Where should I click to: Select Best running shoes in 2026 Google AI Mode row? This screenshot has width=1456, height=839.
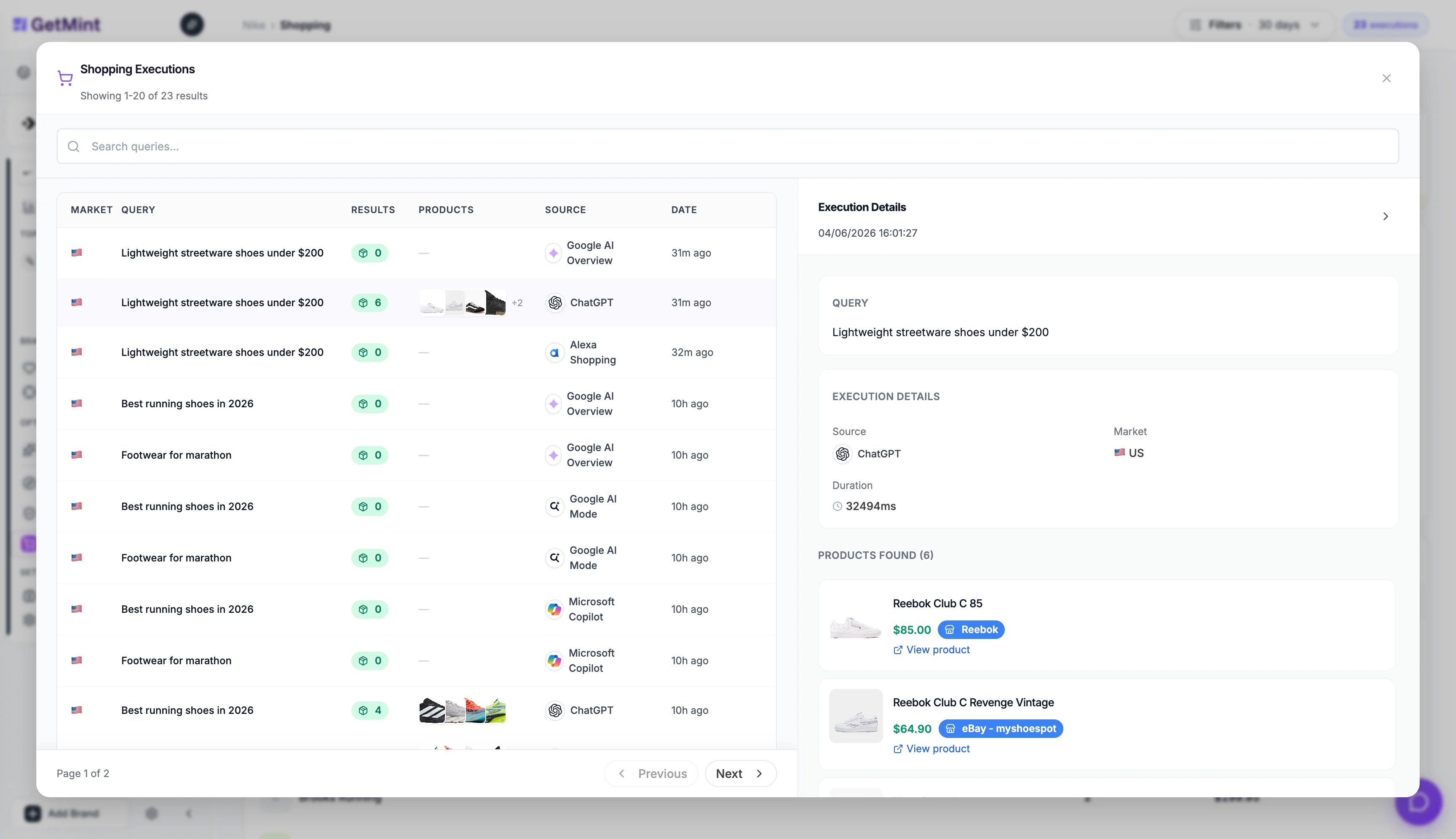pyautogui.click(x=417, y=507)
